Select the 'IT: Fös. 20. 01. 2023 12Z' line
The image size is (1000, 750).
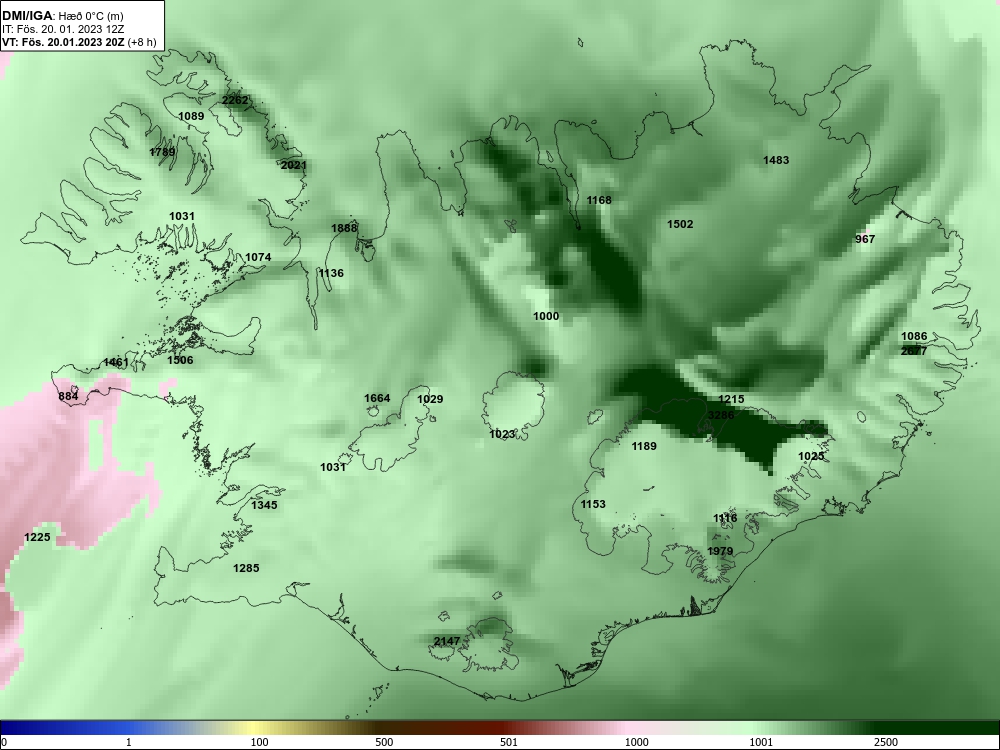coord(62,29)
